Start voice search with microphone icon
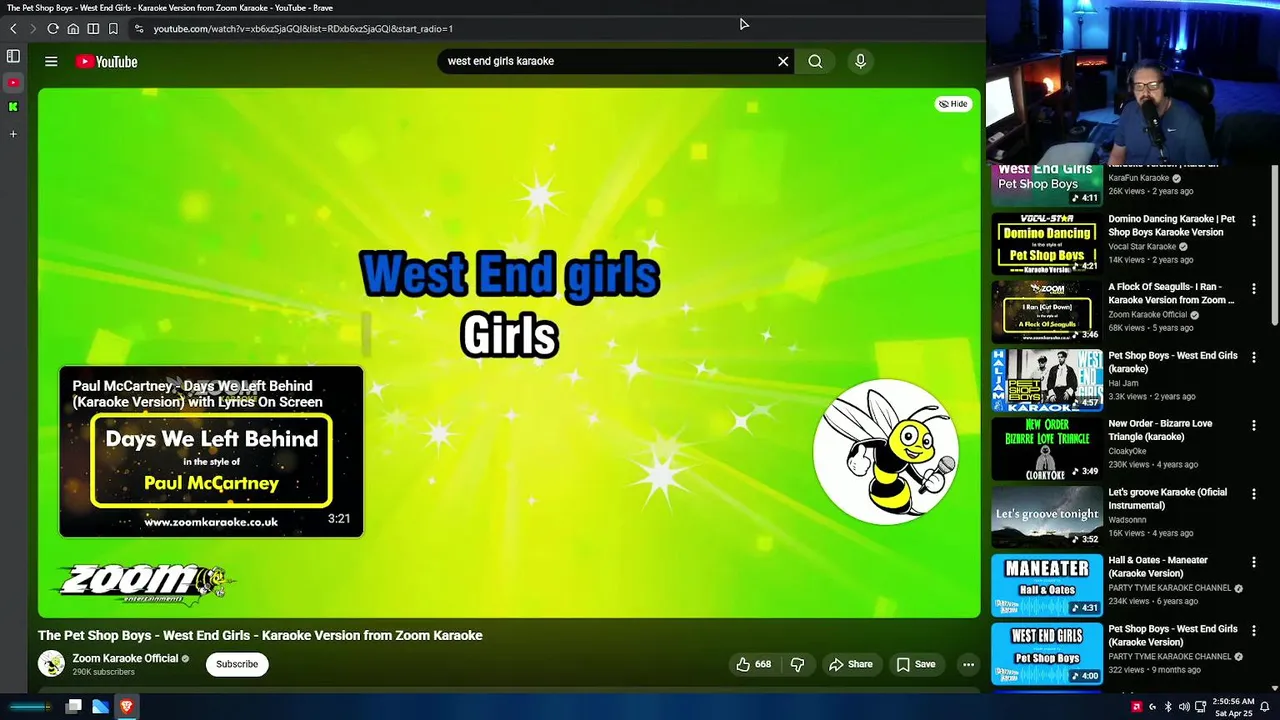This screenshot has width=1280, height=720. coord(860,61)
